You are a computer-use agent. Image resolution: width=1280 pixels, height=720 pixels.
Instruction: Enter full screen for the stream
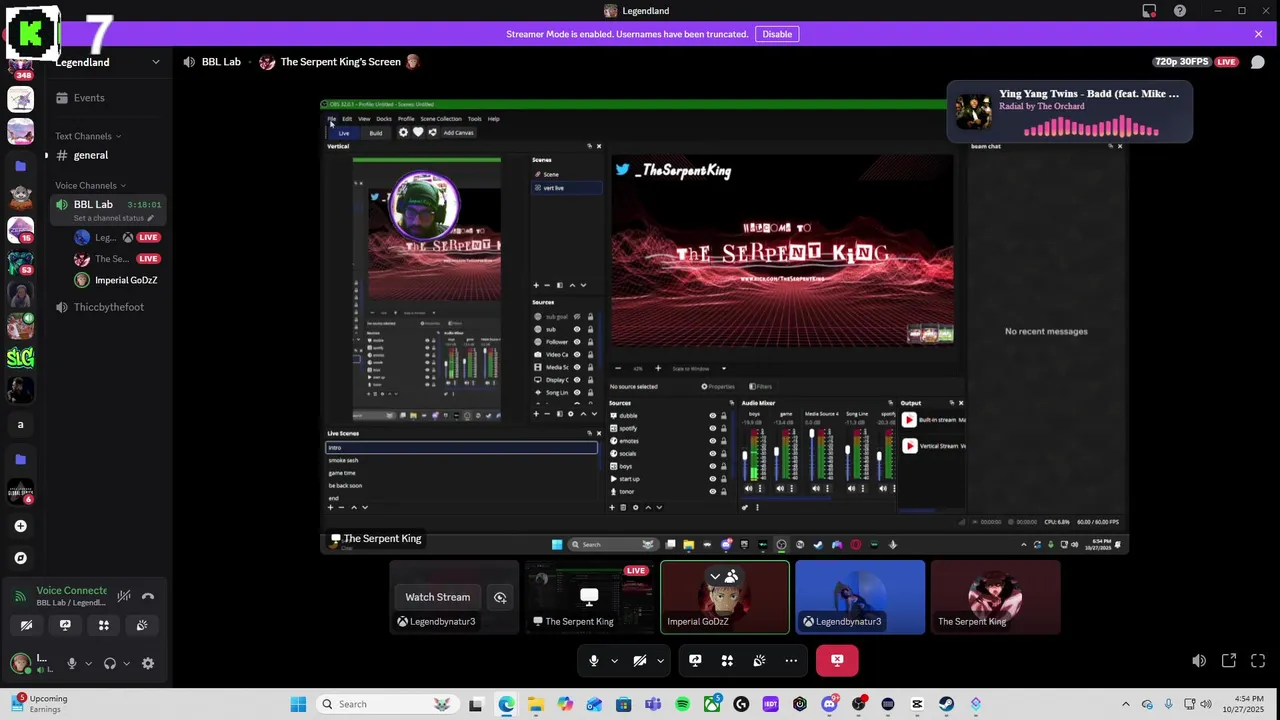coord(1258,660)
